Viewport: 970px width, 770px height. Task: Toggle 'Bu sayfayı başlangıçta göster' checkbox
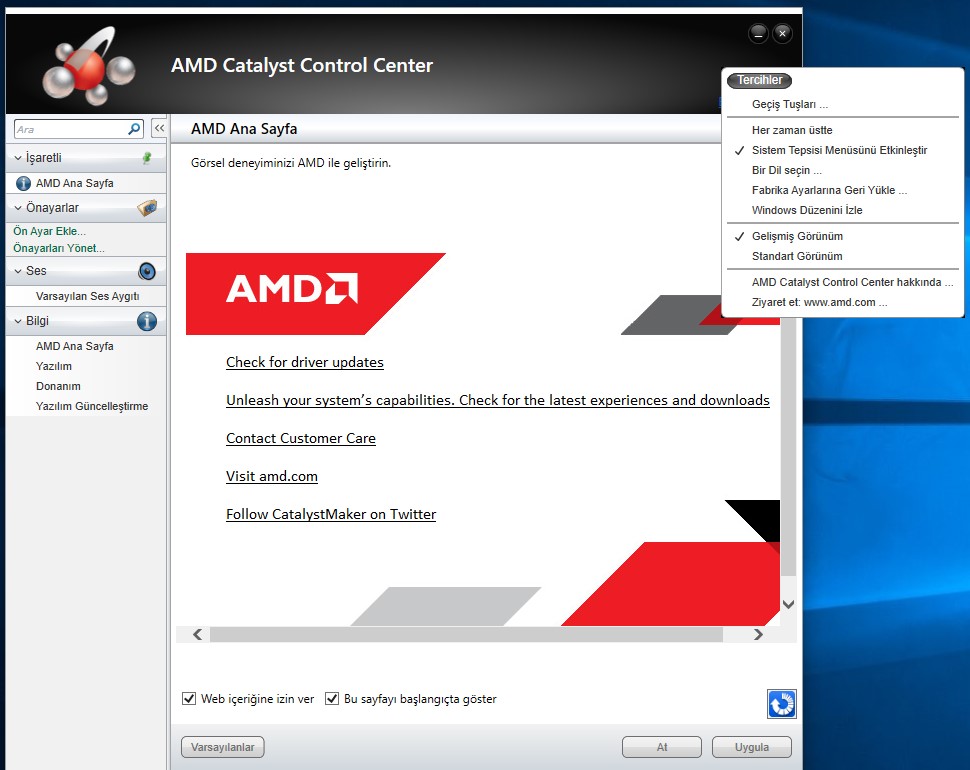(x=332, y=699)
